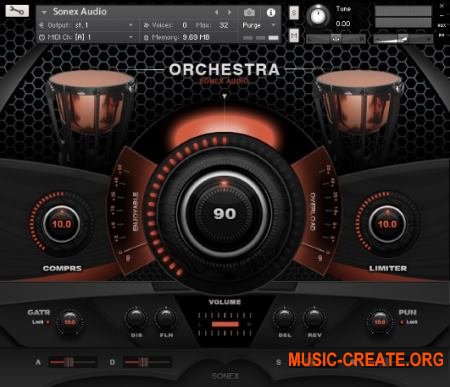The width and height of the screenshot is (450, 387).
Task: Click the AUX button in the header
Action: coord(442,25)
